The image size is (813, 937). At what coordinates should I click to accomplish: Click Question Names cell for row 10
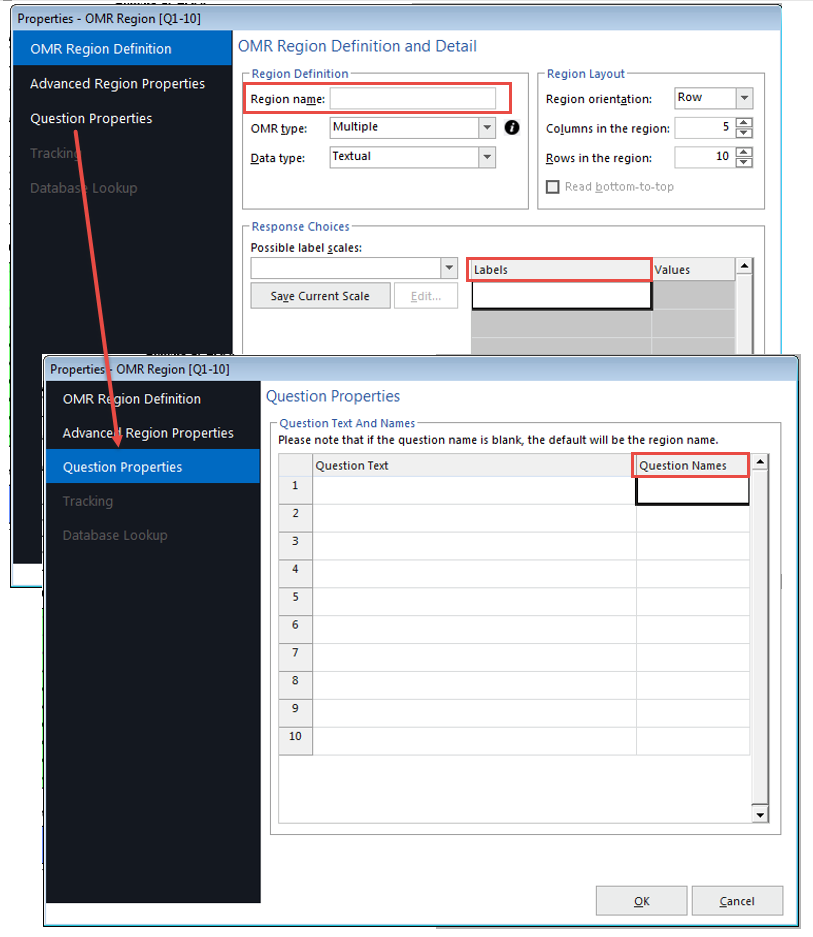click(x=692, y=741)
